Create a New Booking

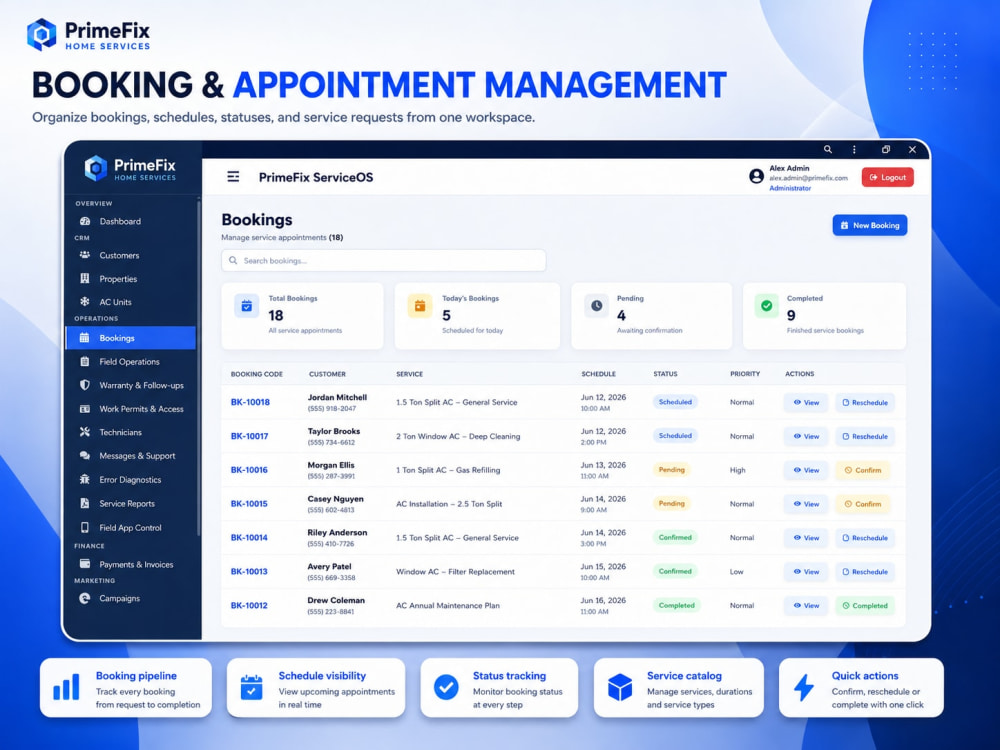point(870,225)
